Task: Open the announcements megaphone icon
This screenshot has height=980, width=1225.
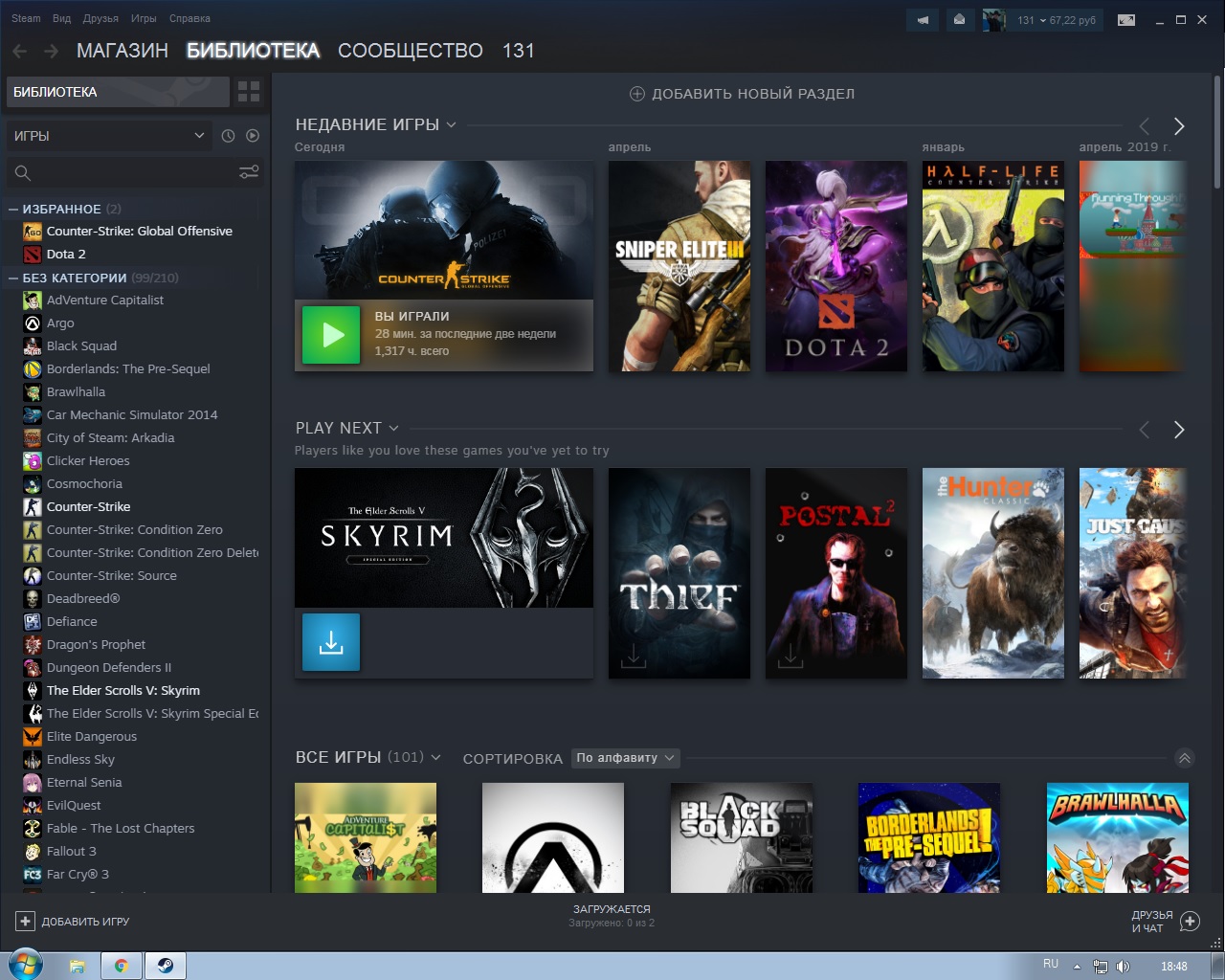Action: click(923, 20)
